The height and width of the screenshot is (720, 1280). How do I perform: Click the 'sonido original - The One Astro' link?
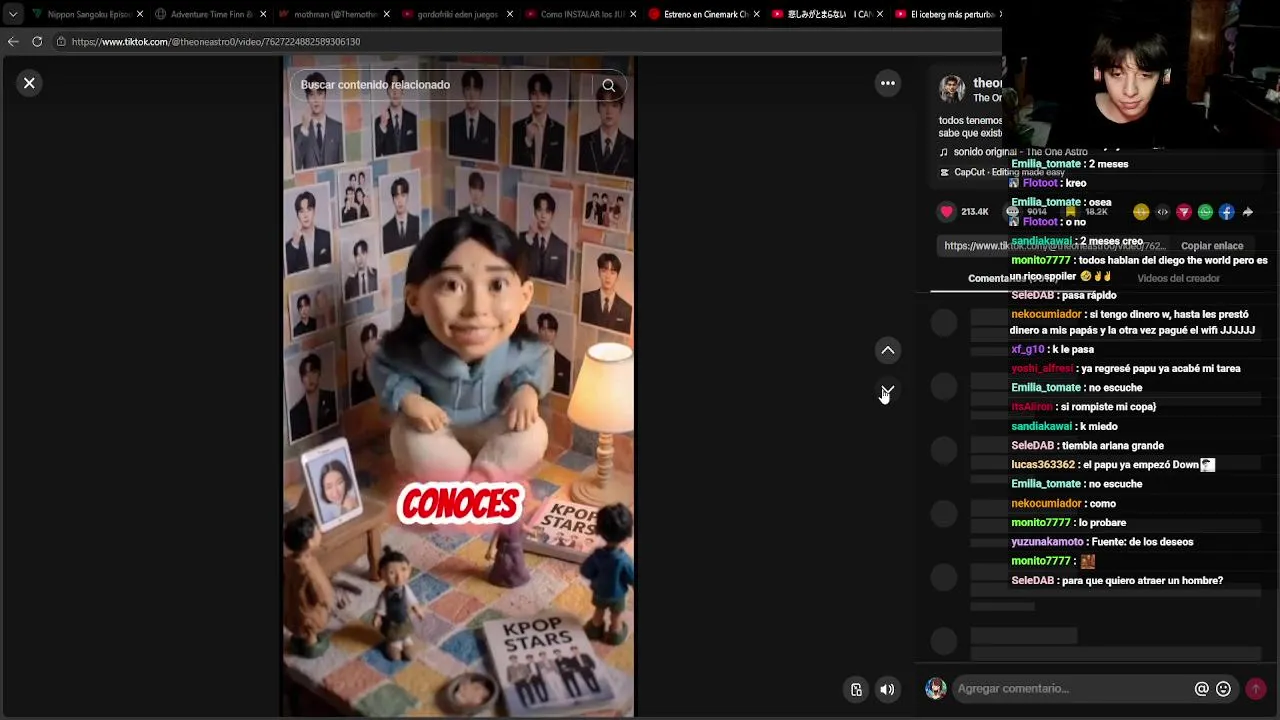(x=1020, y=152)
